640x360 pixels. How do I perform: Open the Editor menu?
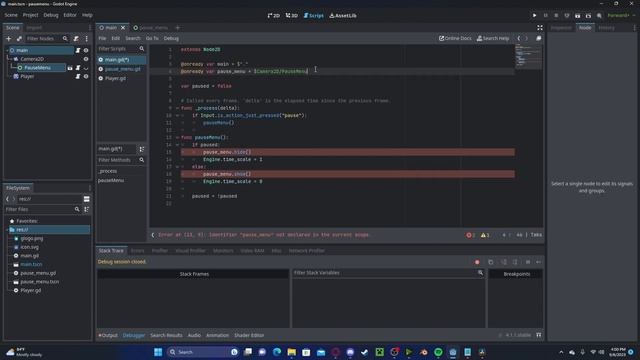[70, 15]
